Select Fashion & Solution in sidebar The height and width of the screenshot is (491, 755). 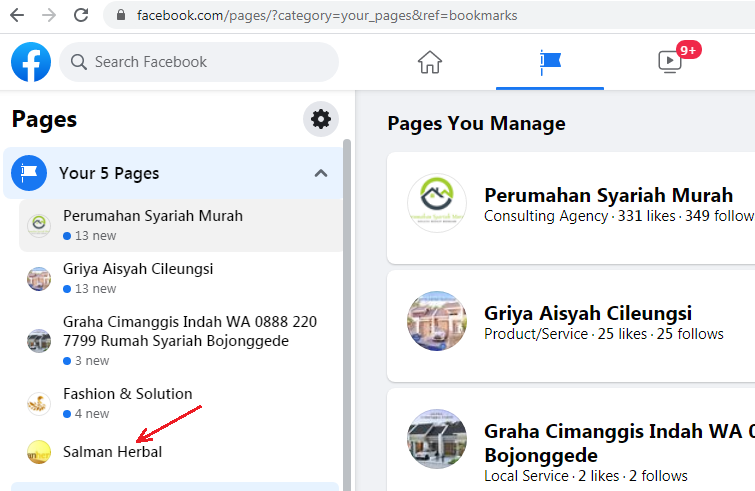[181, 403]
